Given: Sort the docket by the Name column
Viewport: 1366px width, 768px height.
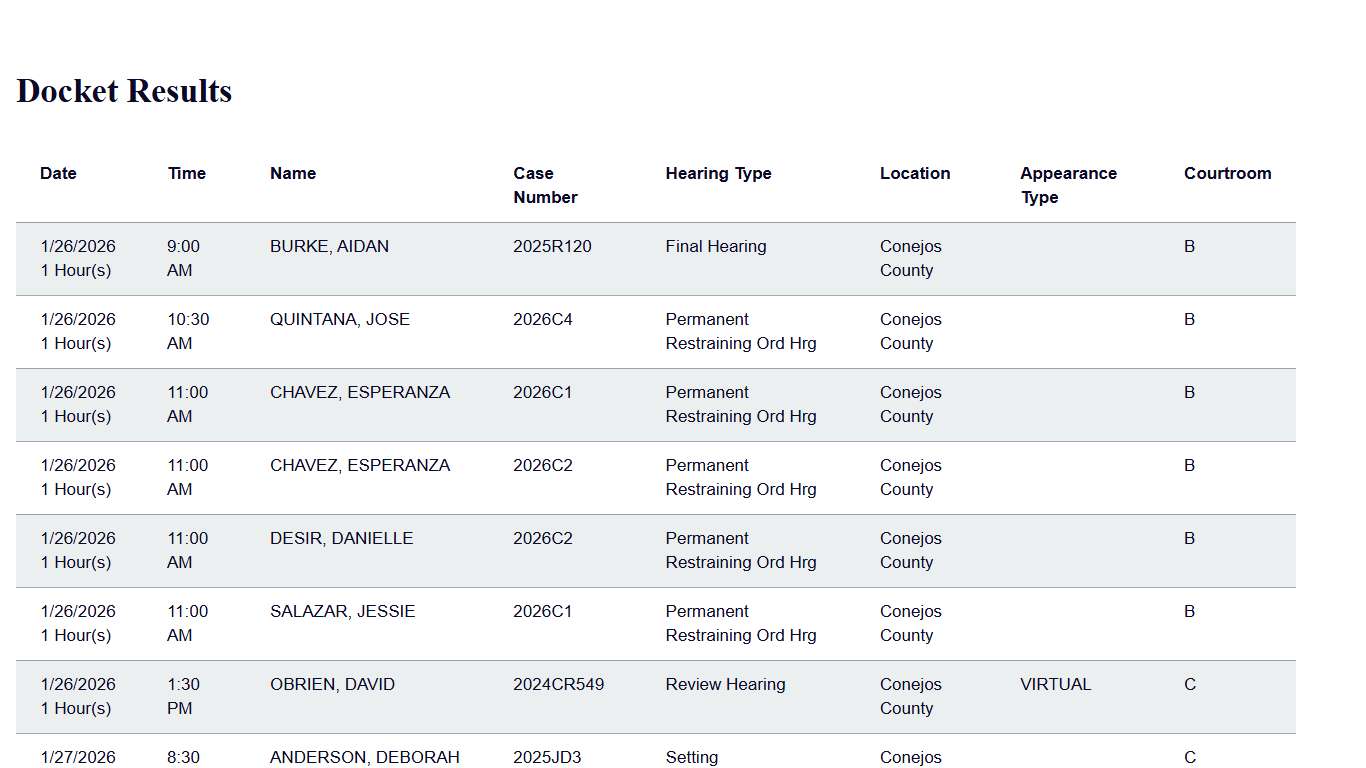Looking at the screenshot, I should coord(292,173).
